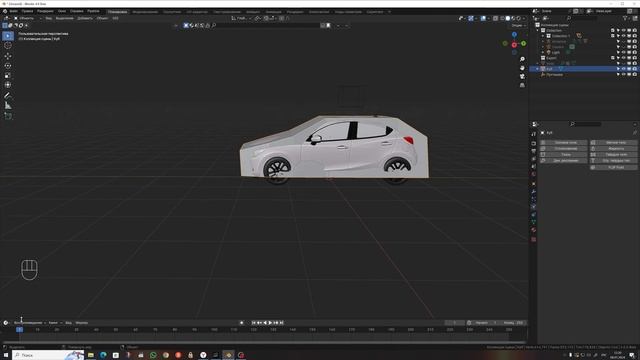Open the Добавить menu in viewport header
The width and height of the screenshot is (640, 360).
85,18
